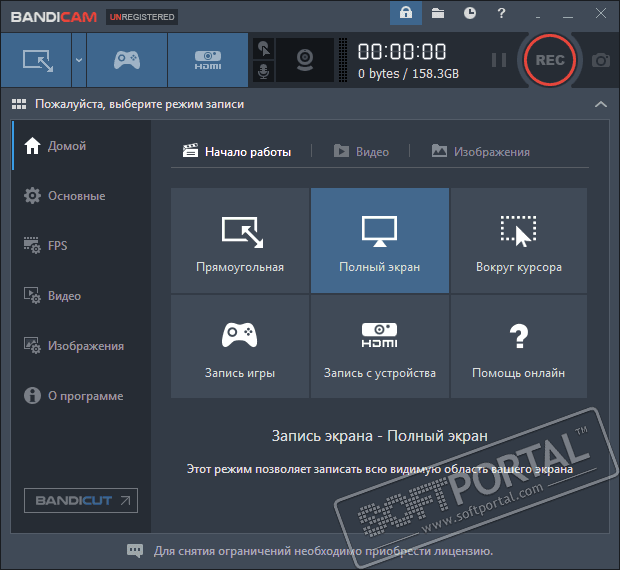
Task: Click the pause recording button
Action: click(499, 60)
